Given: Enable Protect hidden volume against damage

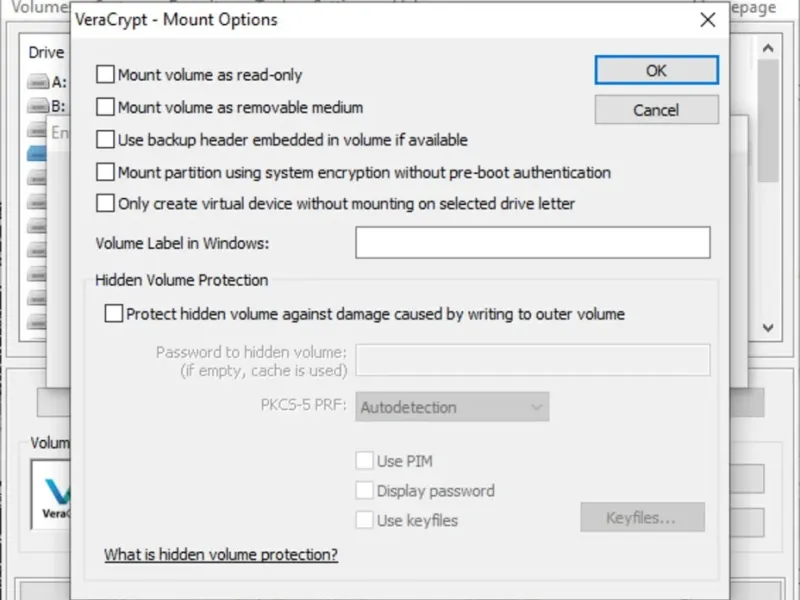Looking at the screenshot, I should 113,314.
